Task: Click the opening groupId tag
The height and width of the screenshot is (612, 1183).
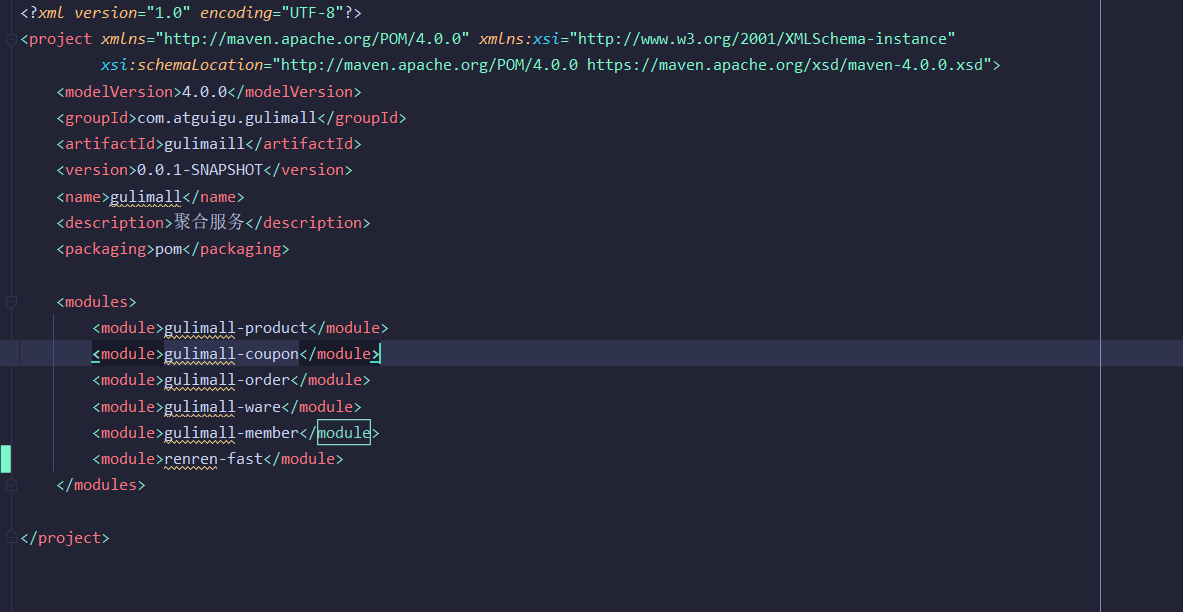Action: [x=97, y=118]
